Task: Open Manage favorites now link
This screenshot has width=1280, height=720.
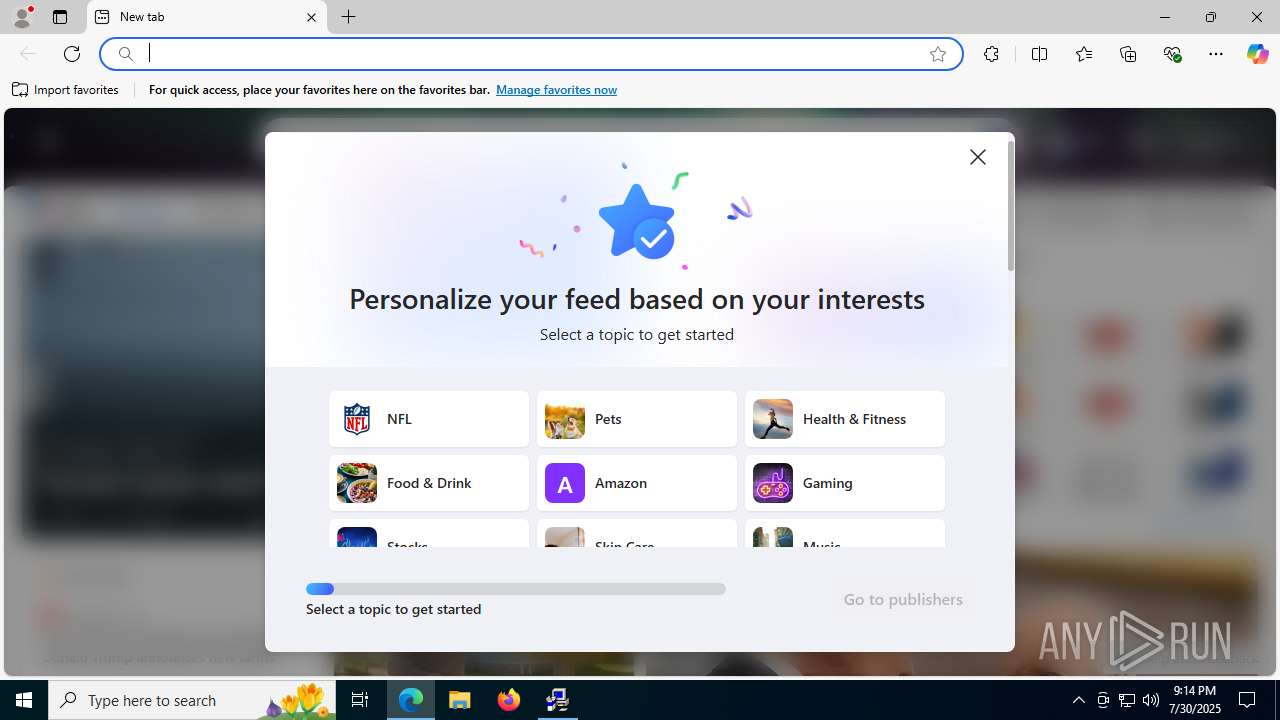Action: pos(556,90)
